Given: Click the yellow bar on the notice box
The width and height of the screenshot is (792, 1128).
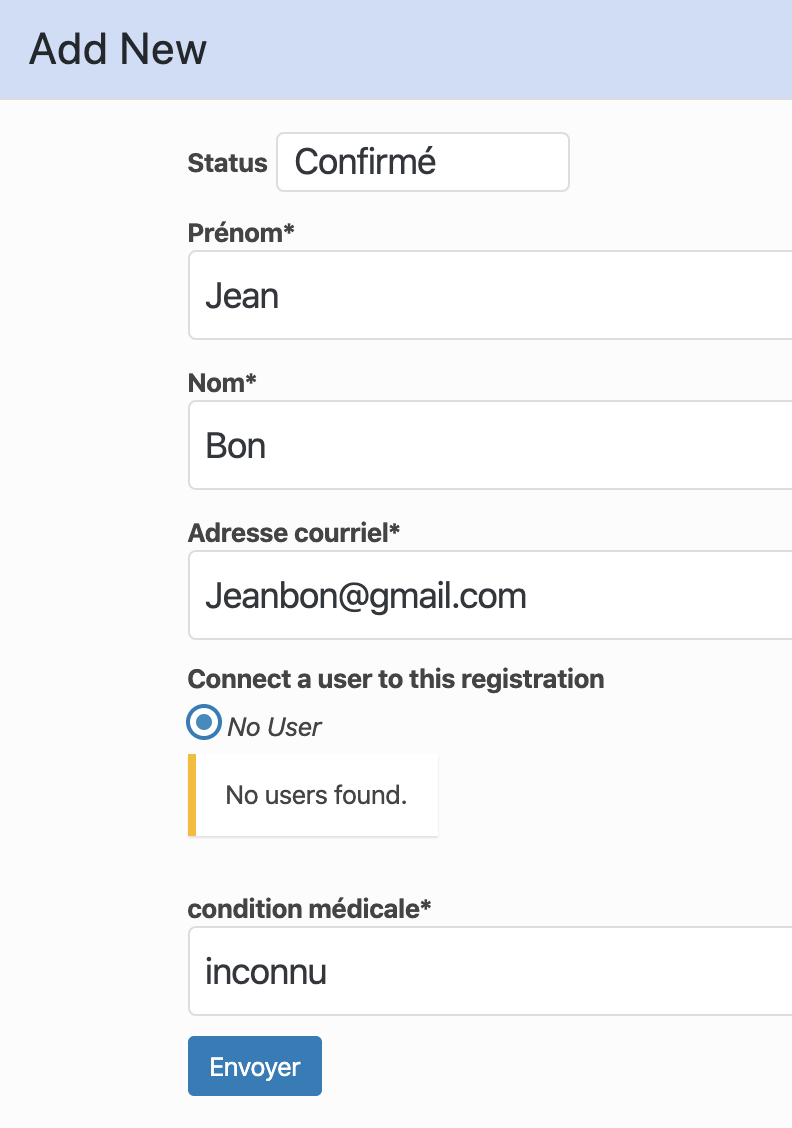Looking at the screenshot, I should tap(192, 795).
